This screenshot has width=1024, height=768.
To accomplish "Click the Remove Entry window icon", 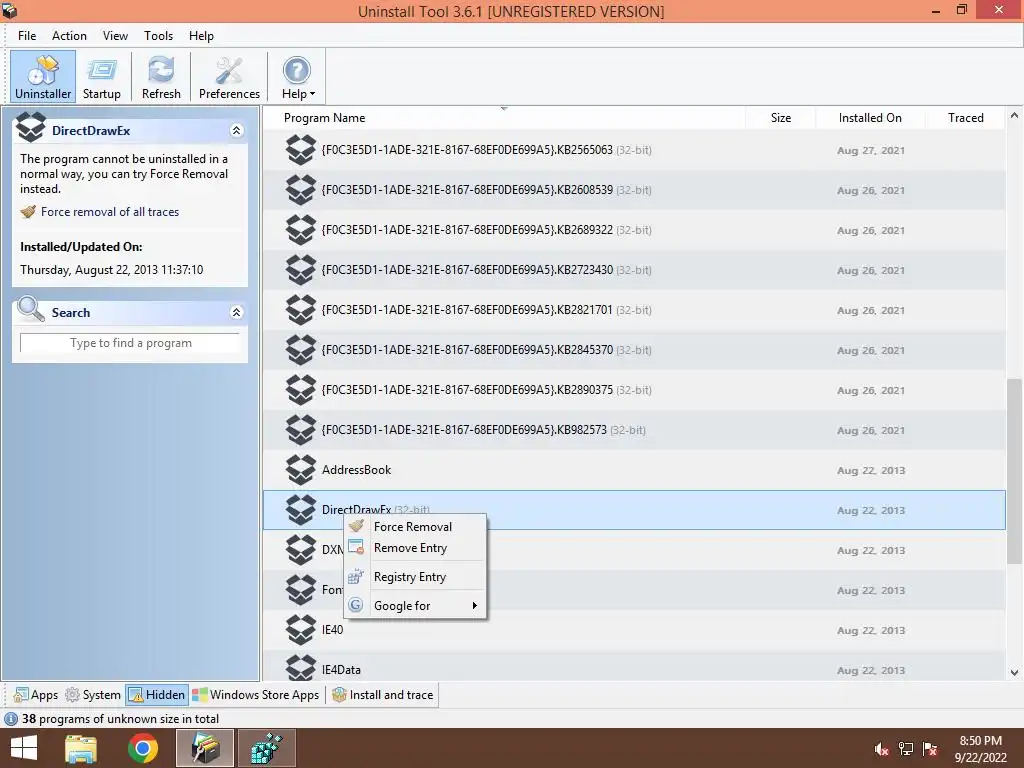I will click(356, 547).
